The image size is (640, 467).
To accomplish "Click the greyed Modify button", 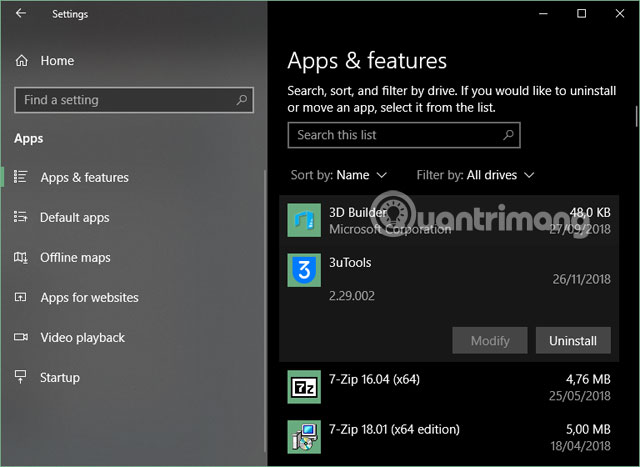I will 490,340.
